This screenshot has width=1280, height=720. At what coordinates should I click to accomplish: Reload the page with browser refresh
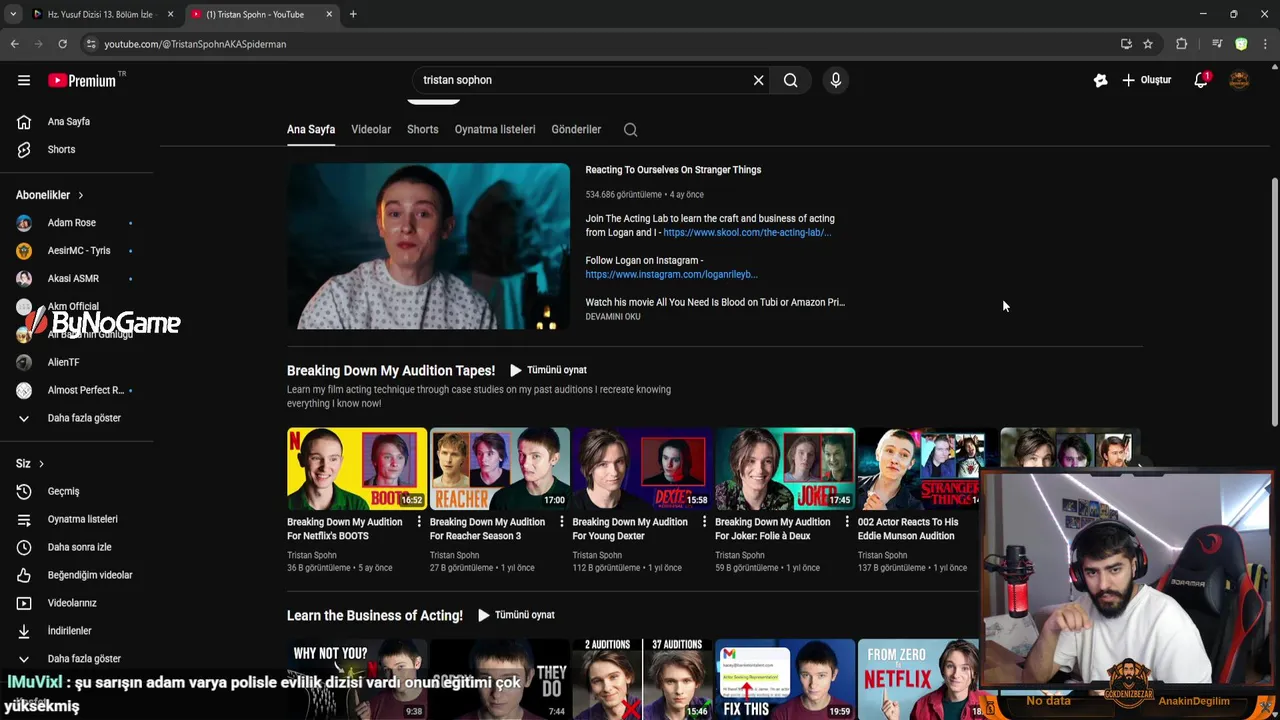point(62,44)
